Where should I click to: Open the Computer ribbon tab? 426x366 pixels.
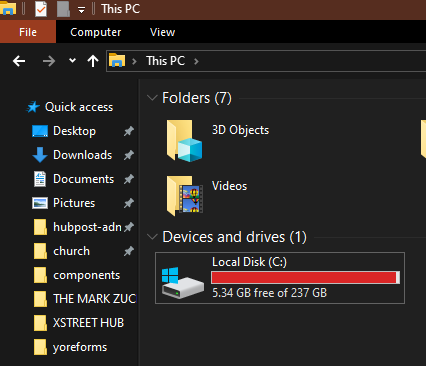[96, 32]
